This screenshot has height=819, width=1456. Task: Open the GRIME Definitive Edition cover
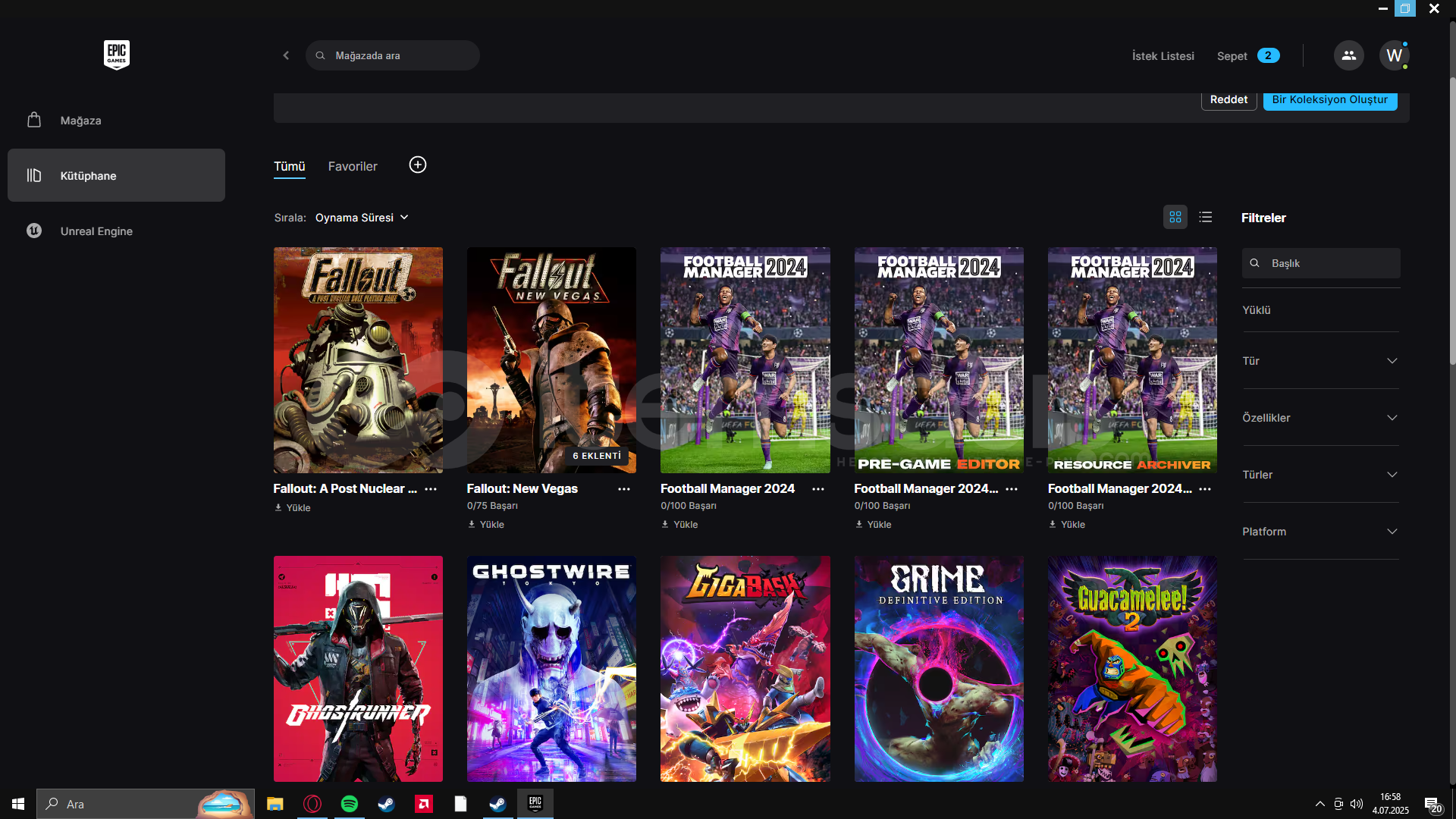point(939,669)
